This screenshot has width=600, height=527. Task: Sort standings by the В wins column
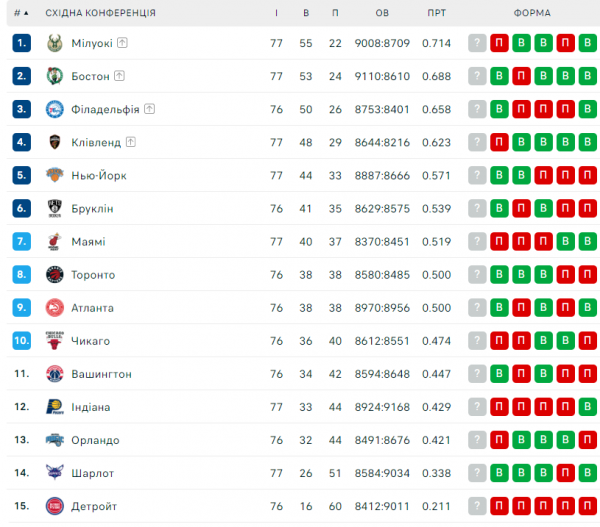pyautogui.click(x=306, y=13)
